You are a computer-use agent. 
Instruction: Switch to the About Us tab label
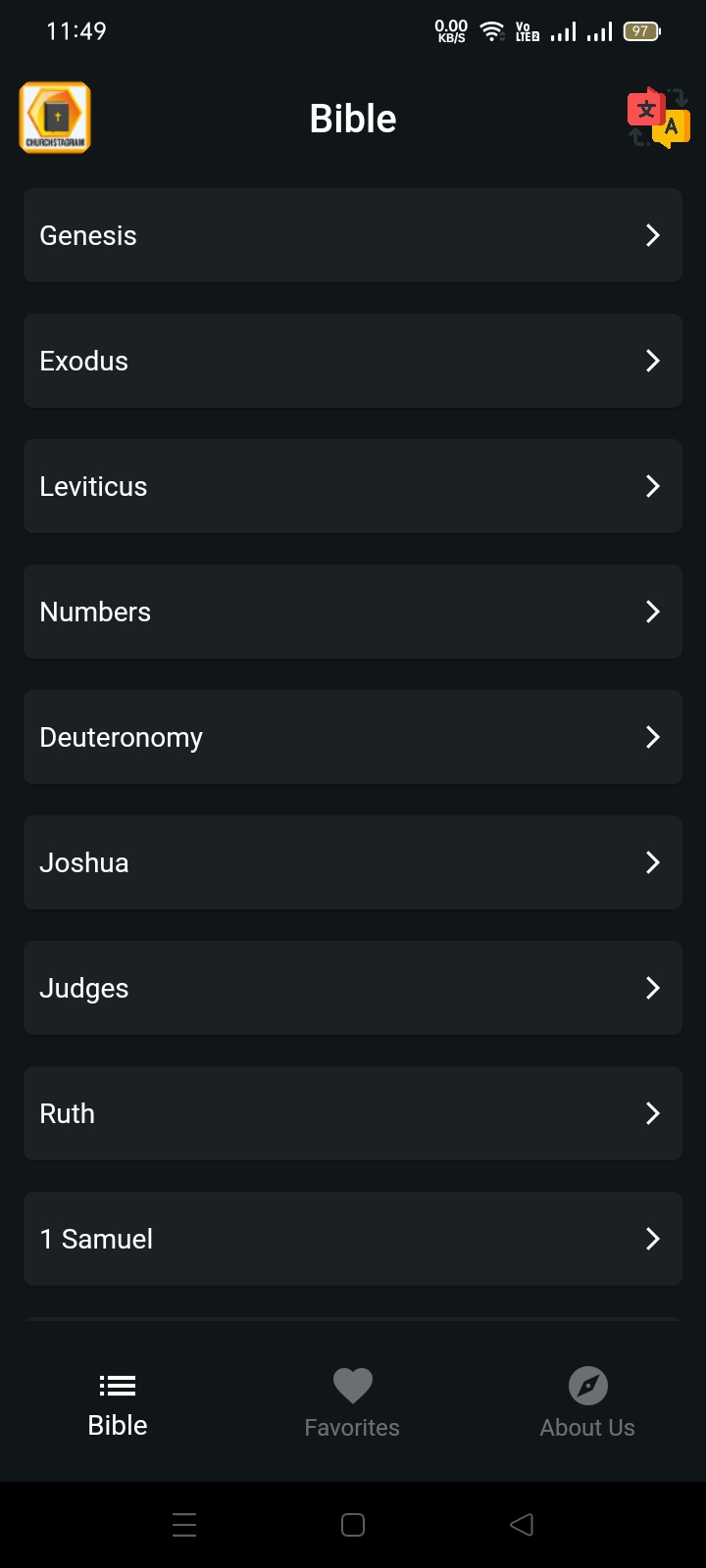tap(587, 1428)
